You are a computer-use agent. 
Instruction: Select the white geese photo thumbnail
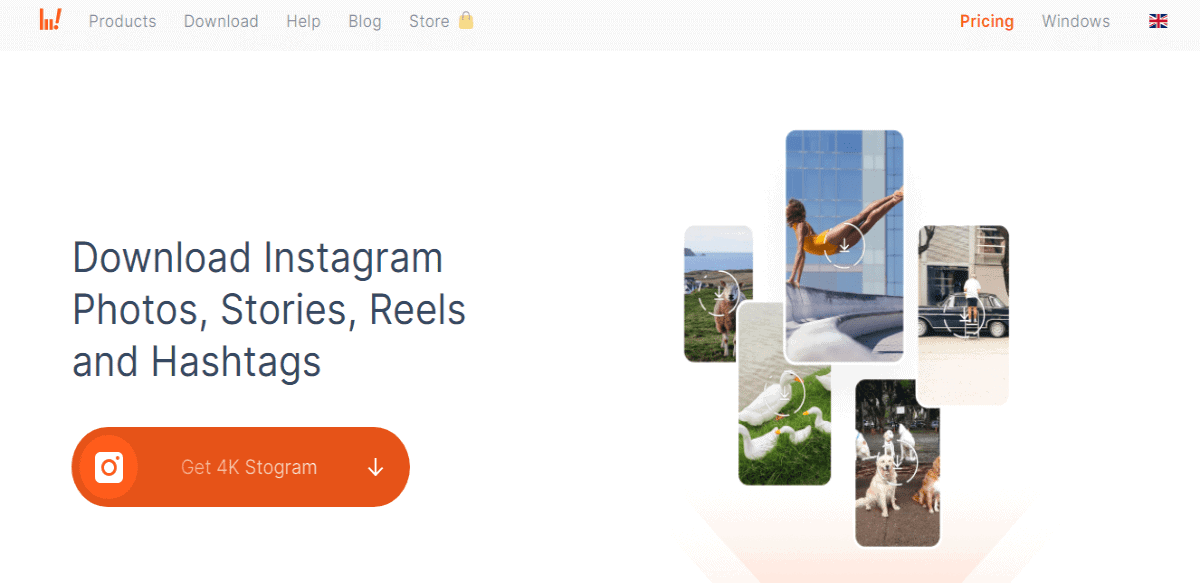point(785,393)
